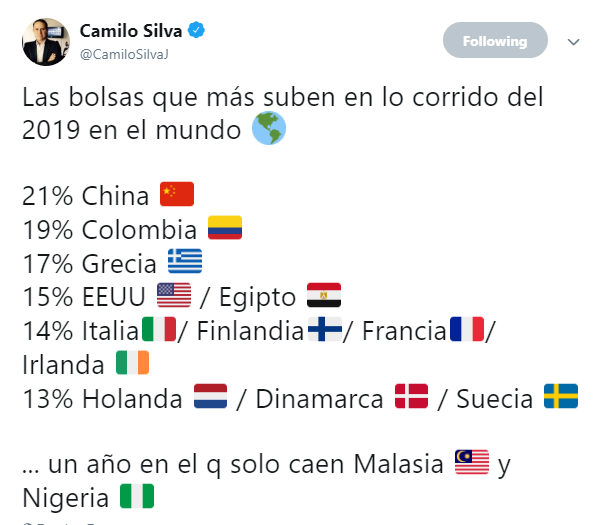Click the Egypt flag emoji
The height and width of the screenshot is (525, 609).
(x=324, y=296)
